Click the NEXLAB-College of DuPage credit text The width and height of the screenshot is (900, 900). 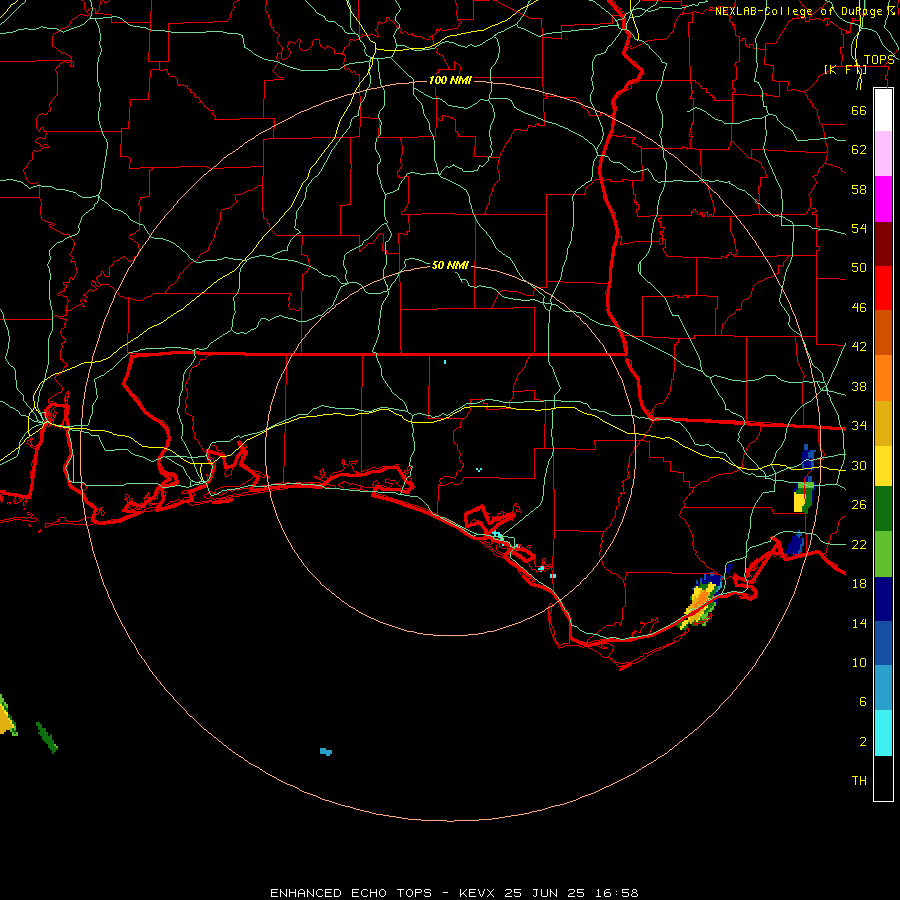[805, 11]
